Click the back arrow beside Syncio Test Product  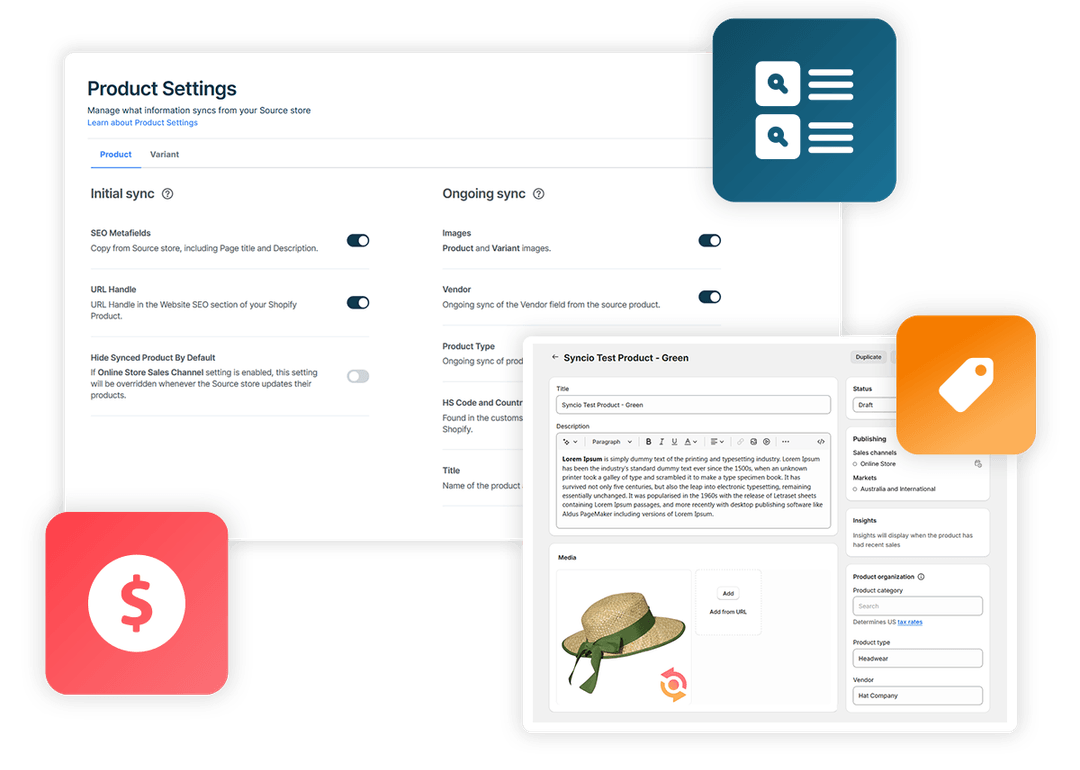point(554,358)
